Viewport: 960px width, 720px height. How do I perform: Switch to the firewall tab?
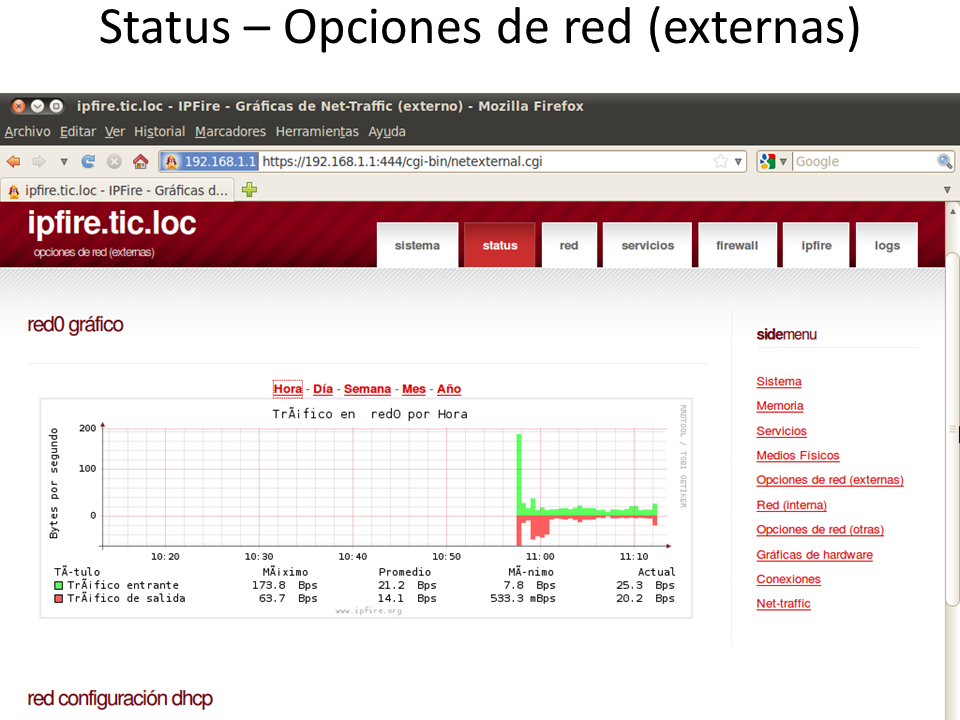coord(737,245)
